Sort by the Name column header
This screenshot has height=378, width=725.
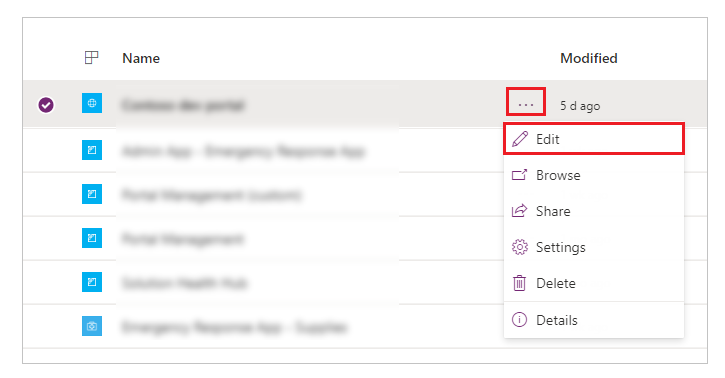141,58
